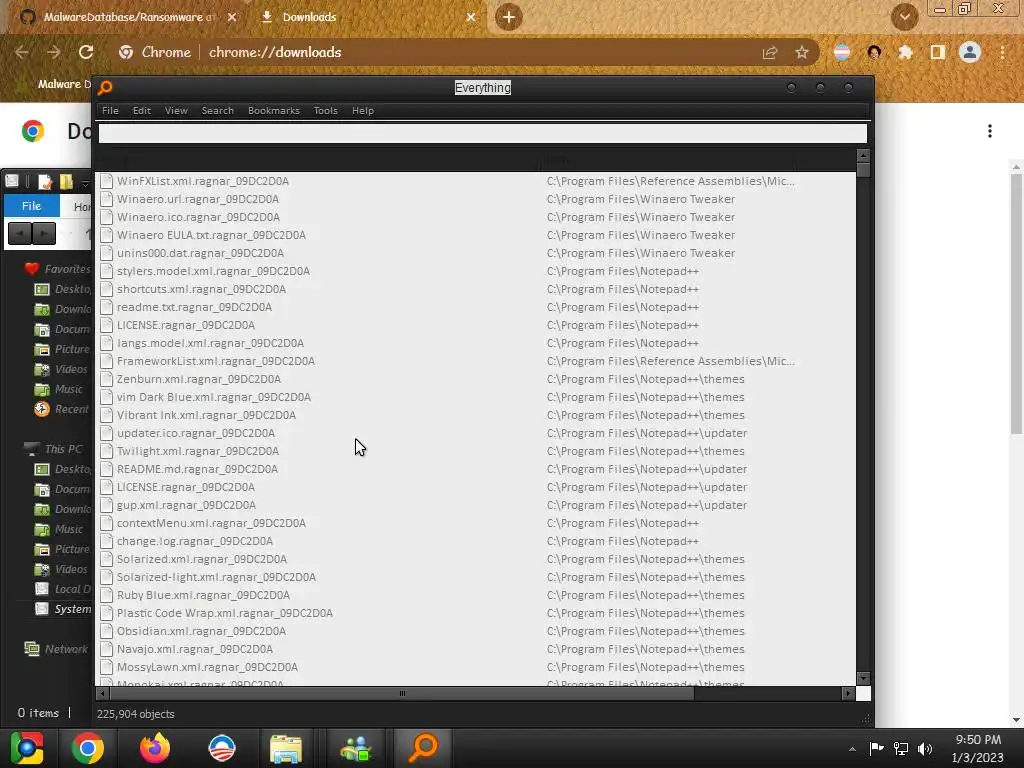This screenshot has width=1024, height=768.
Task: Click the right arrow of horizontal scrollbar
Action: pyautogui.click(x=848, y=694)
